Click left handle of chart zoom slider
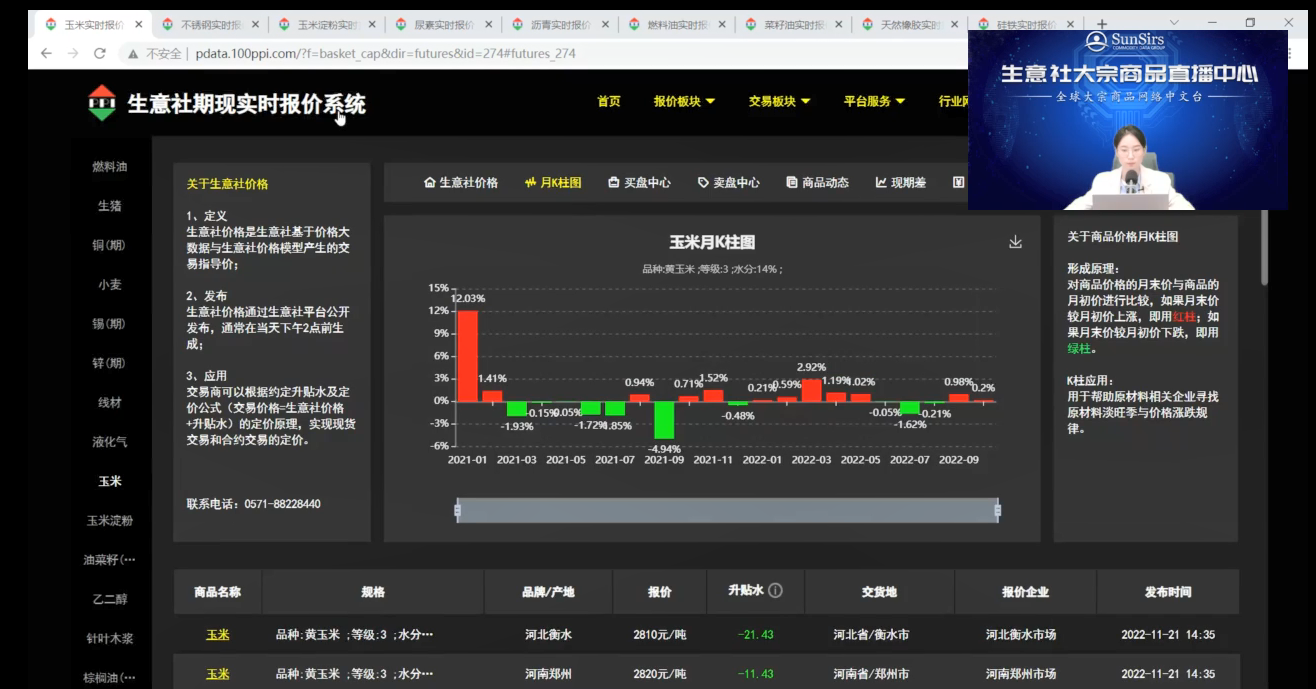Screen dimensions: 1316x689 pyautogui.click(x=458, y=510)
